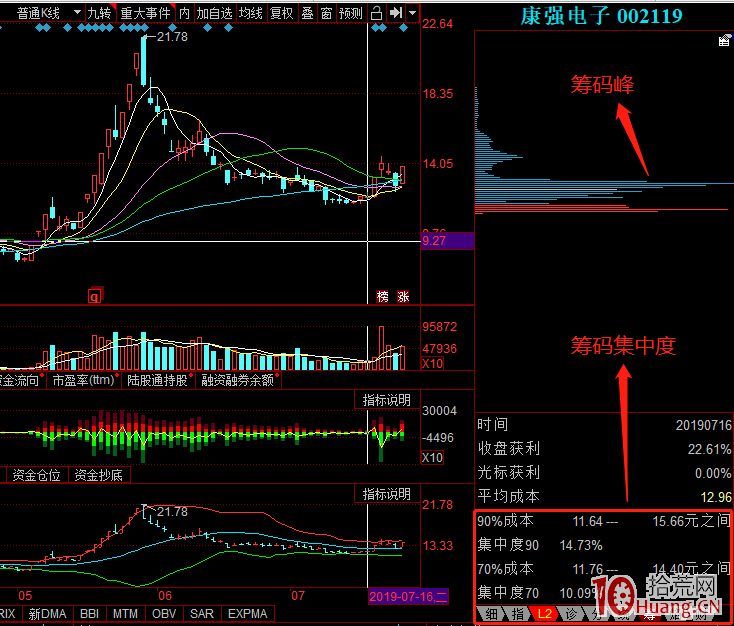
Task: Click the 95872 volume axis label
Action: pos(440,327)
